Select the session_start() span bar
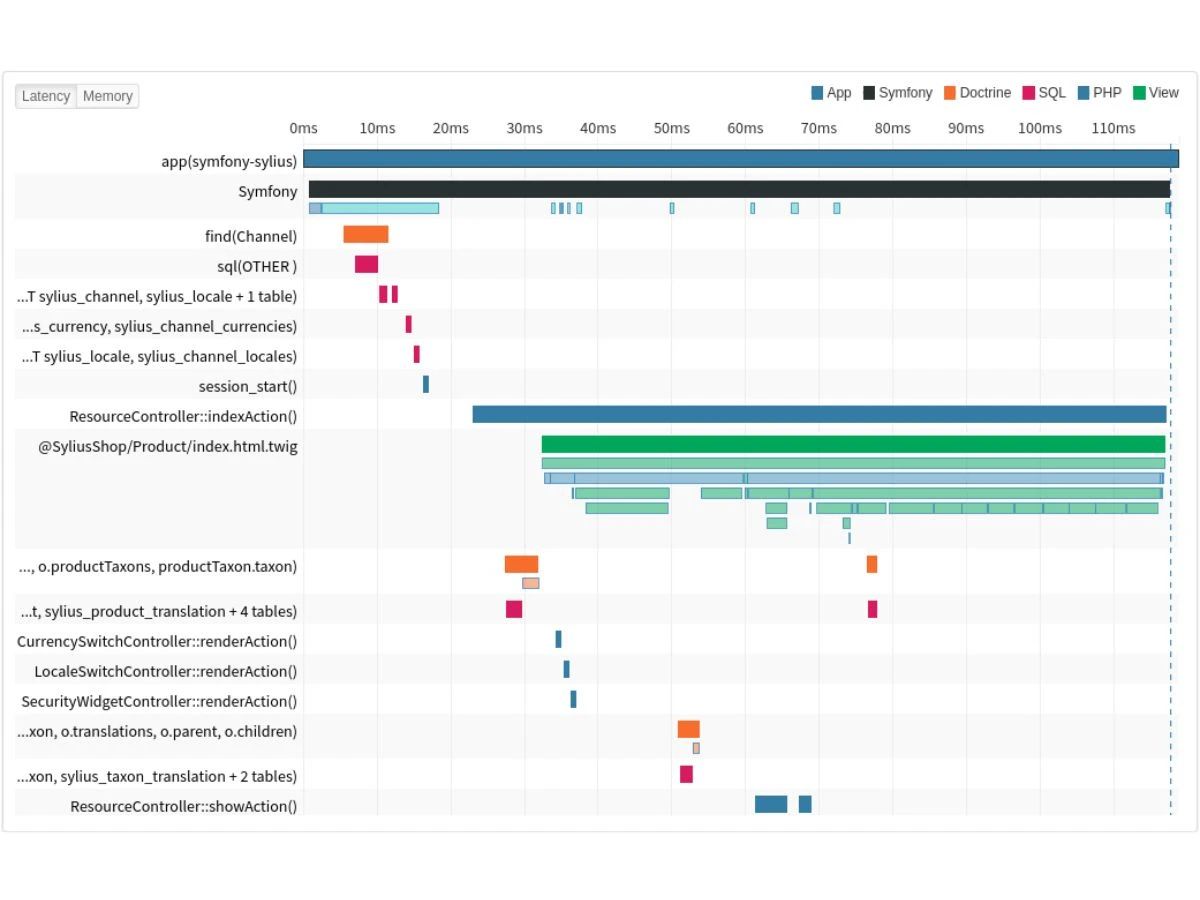Screen dimensions: 1200x900 point(426,384)
